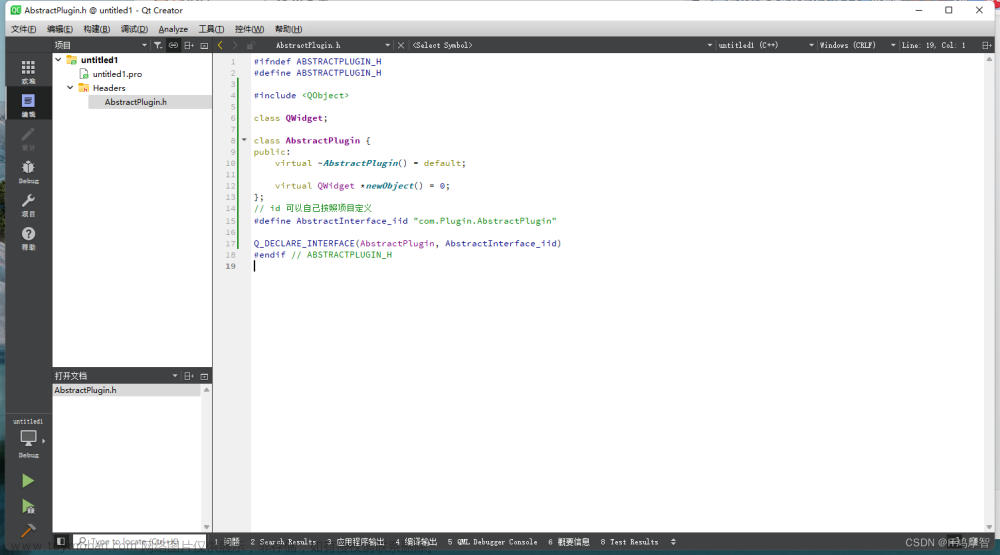Open the Design mode icon

click(x=28, y=138)
